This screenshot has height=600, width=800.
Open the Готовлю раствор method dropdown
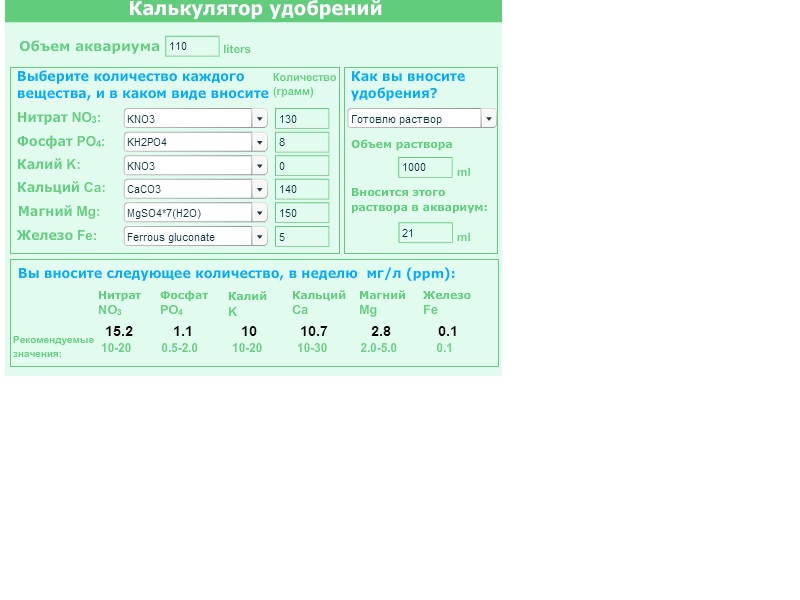click(x=421, y=119)
